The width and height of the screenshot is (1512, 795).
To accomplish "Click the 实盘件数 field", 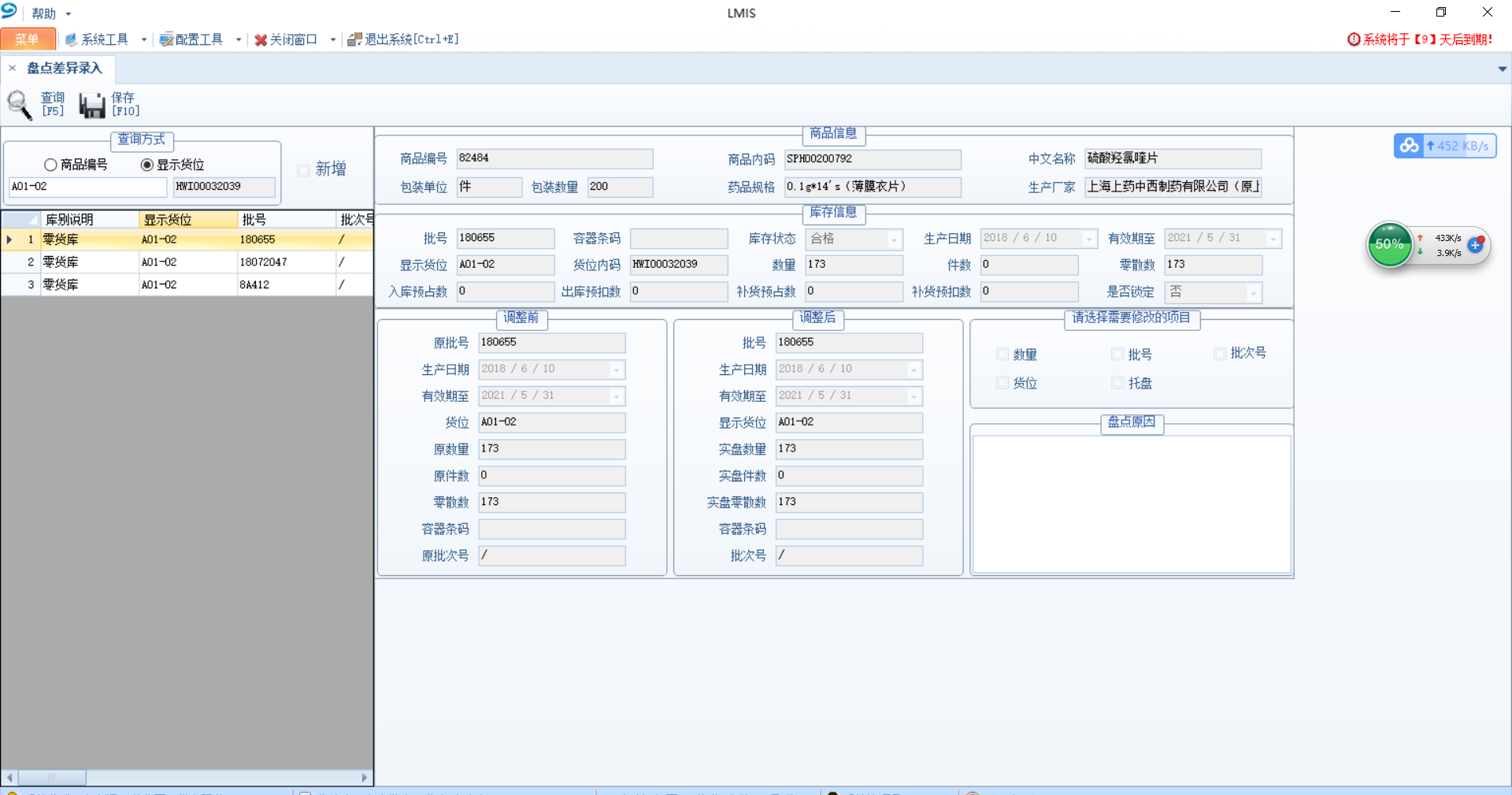I will (x=849, y=476).
